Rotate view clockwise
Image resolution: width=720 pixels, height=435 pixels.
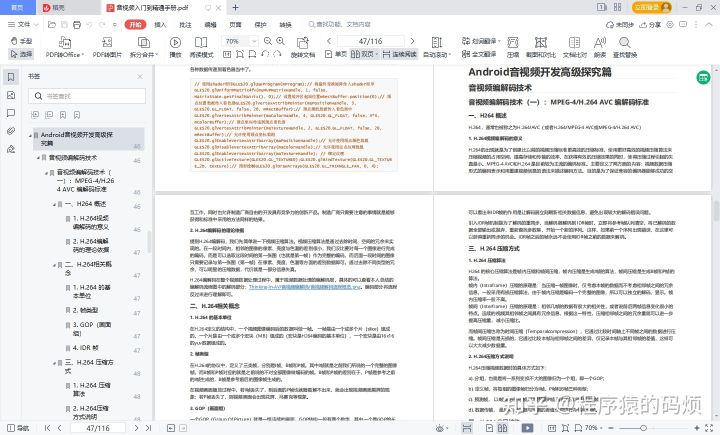(277, 54)
